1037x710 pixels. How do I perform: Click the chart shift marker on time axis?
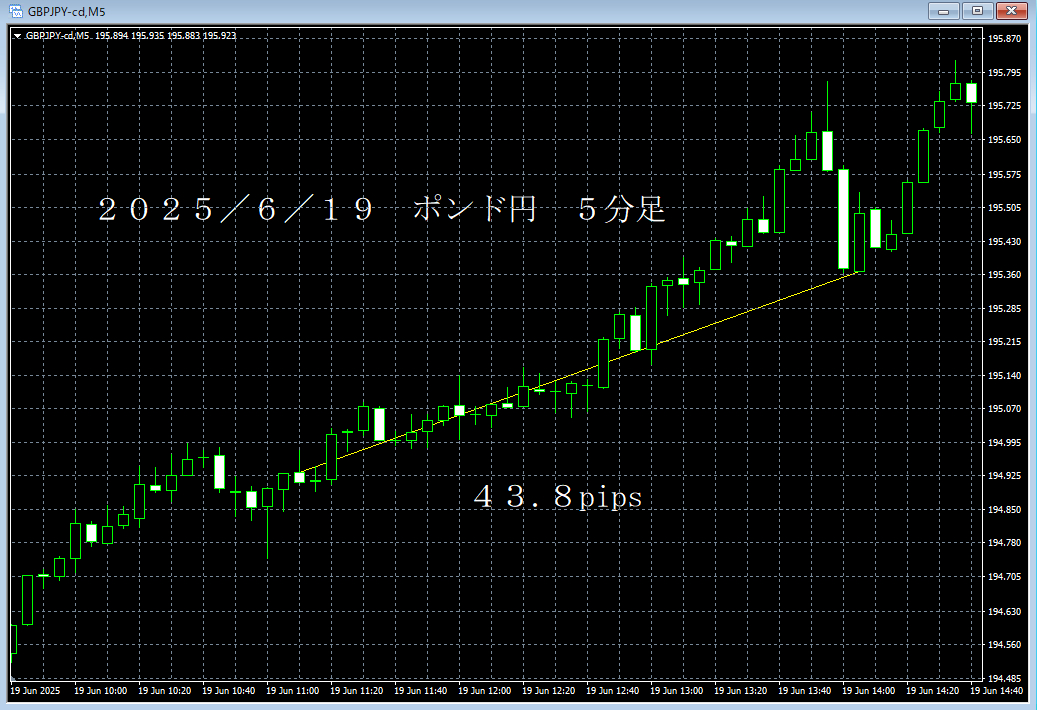point(12,680)
